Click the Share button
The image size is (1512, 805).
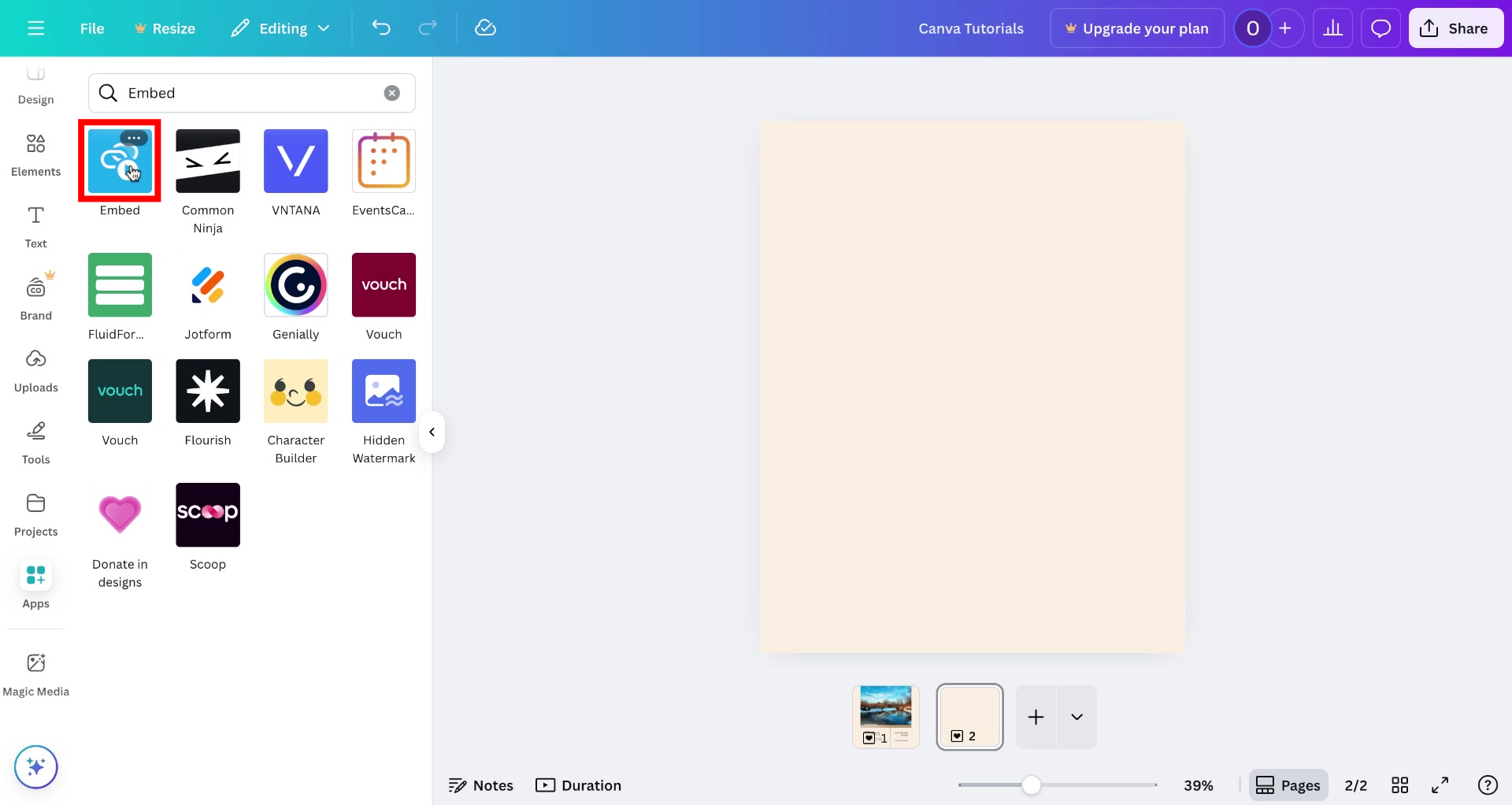(x=1455, y=28)
